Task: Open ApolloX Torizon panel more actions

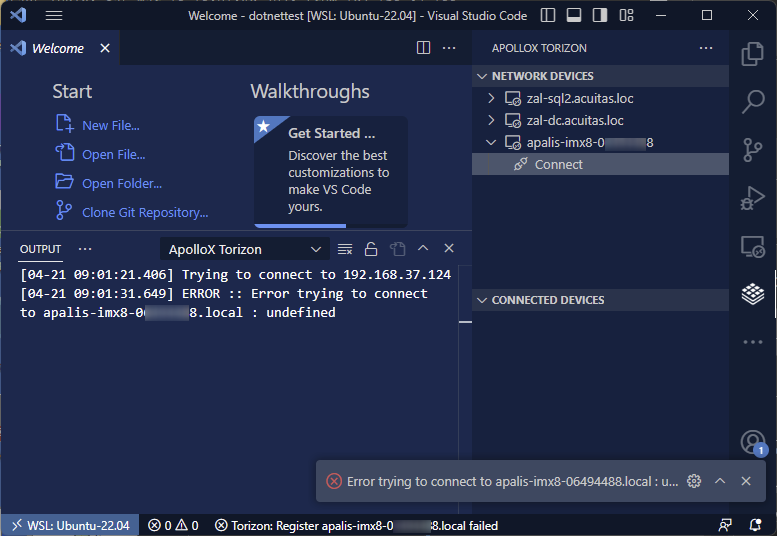Action: pos(706,48)
